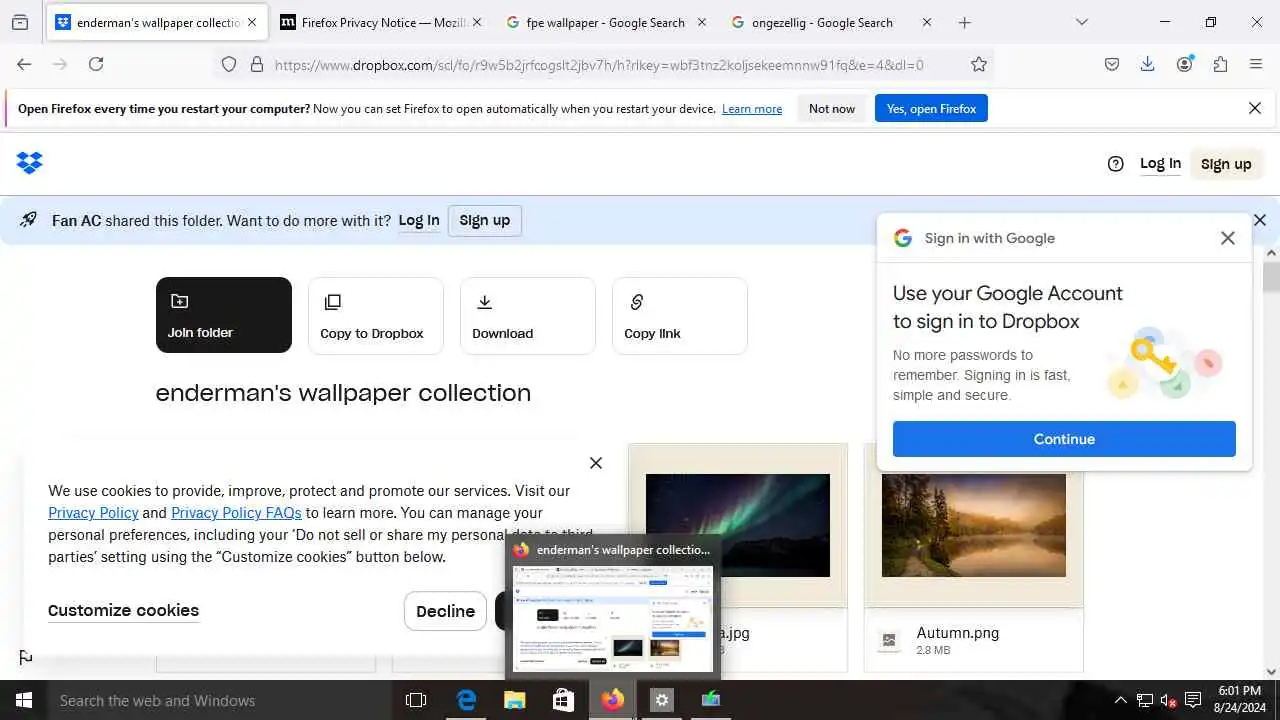Viewport: 1280px width, 720px height.
Task: Click the Firefox View icon in tab bar
Action: [x=20, y=22]
